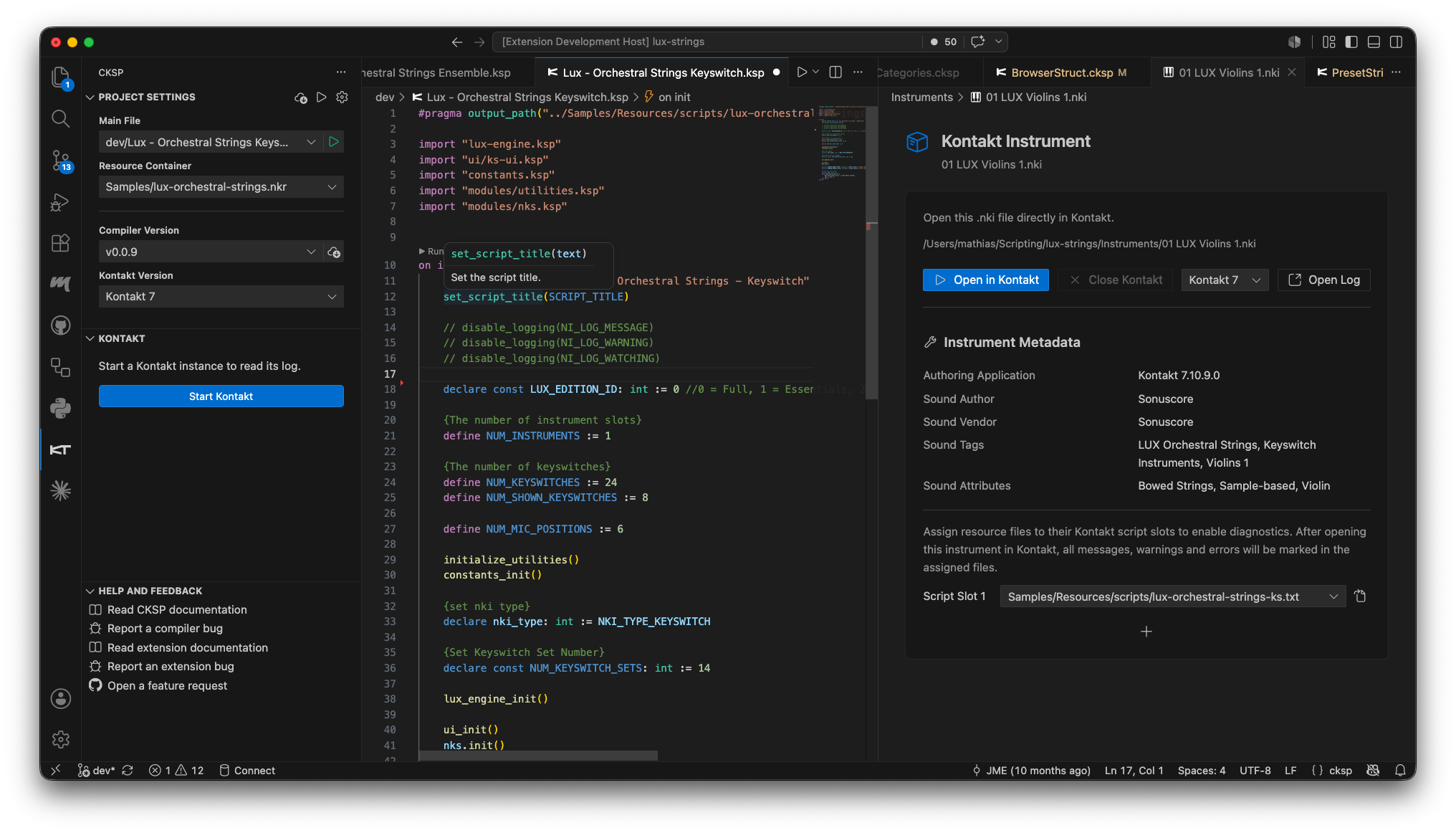
Task: Add a new script slot with plus icon
Action: tap(1146, 632)
